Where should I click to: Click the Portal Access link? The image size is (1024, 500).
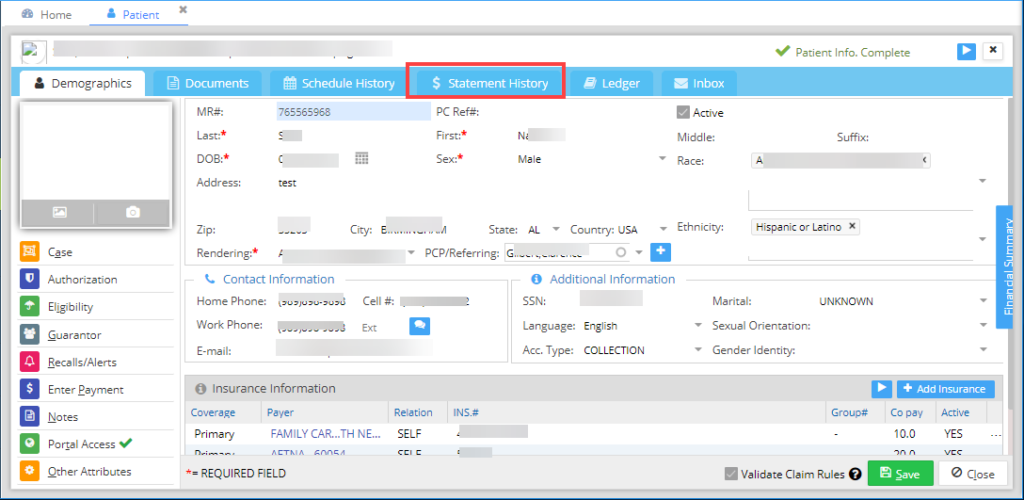(80, 444)
